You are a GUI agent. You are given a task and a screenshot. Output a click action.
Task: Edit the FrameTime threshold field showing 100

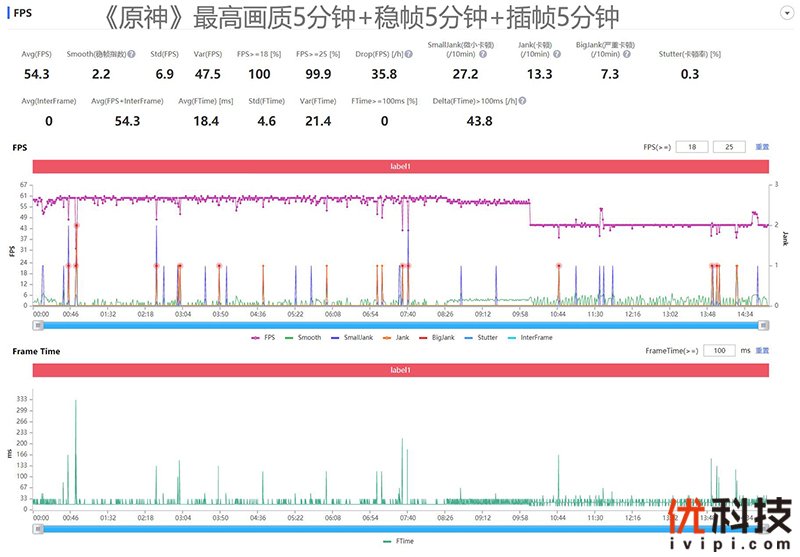click(x=719, y=350)
